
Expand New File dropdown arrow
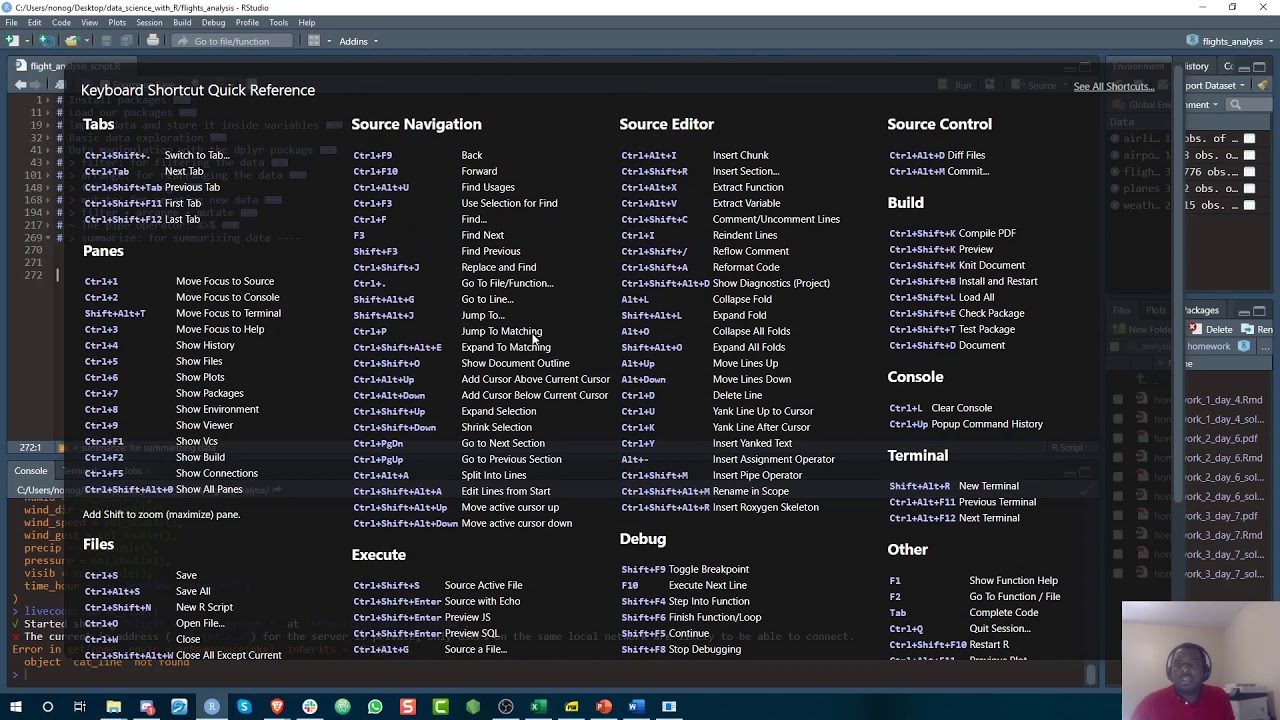pyautogui.click(x=25, y=41)
